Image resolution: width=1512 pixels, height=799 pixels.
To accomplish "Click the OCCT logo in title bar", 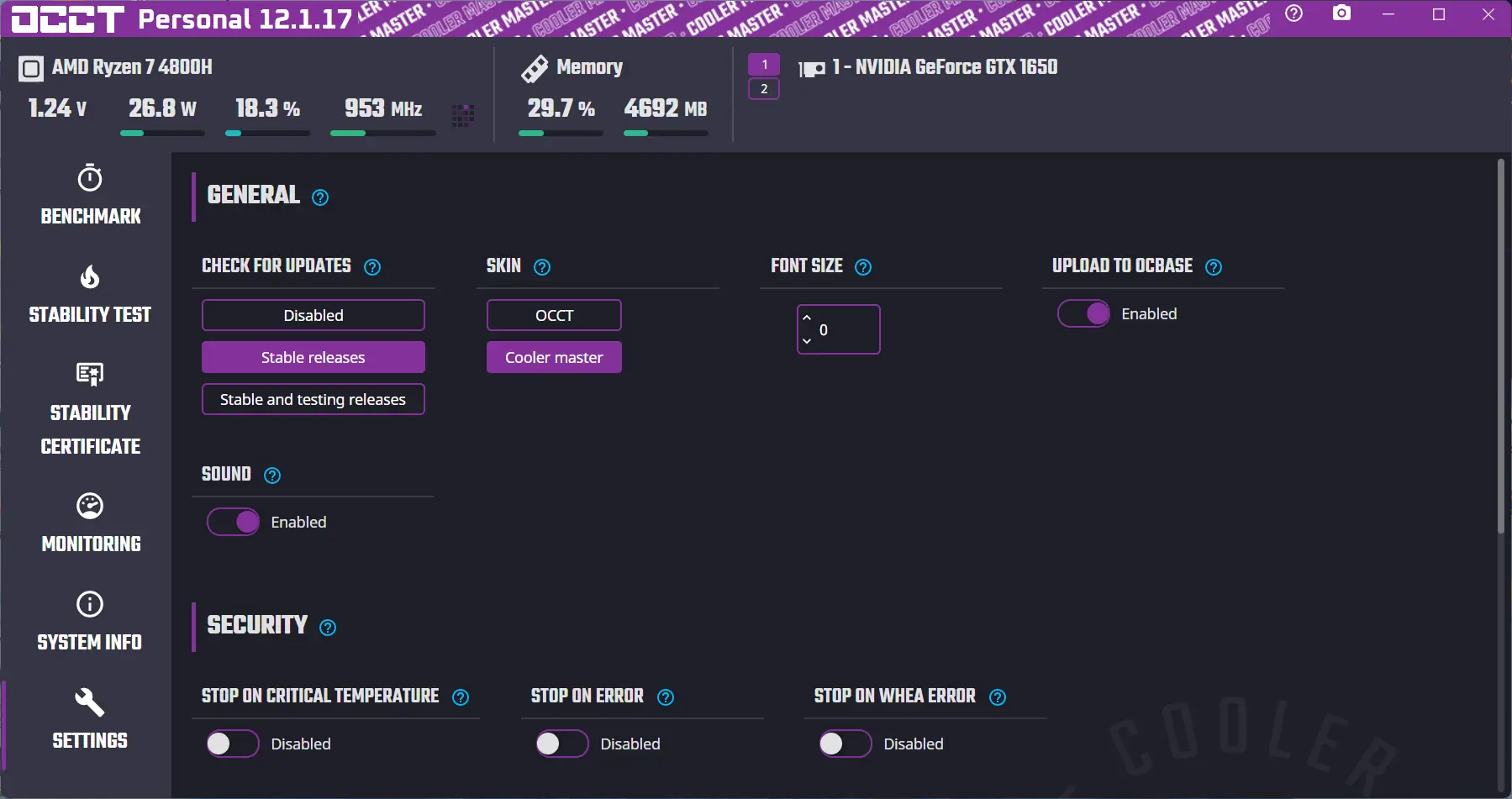I will pos(68,18).
